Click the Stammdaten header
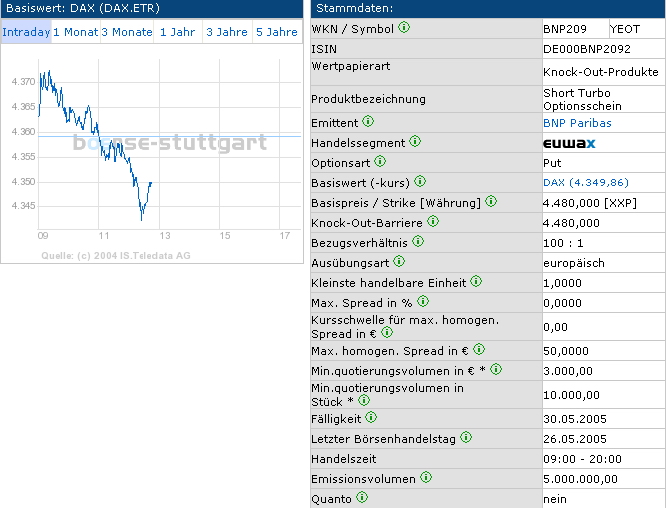The height and width of the screenshot is (508, 666). [488, 8]
